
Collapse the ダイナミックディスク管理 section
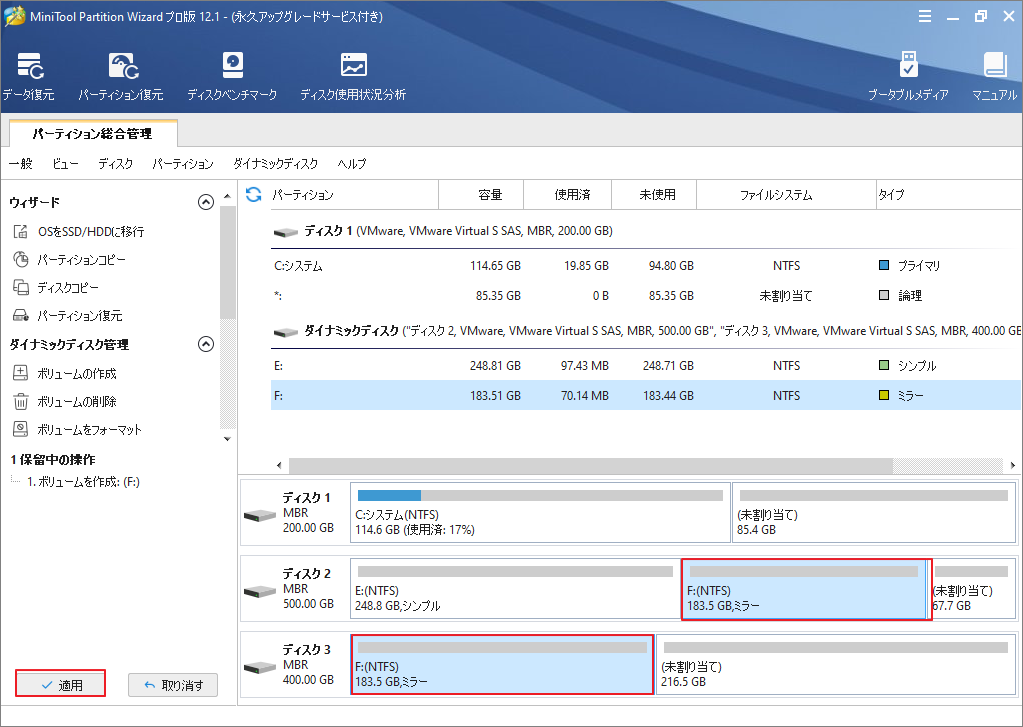tap(206, 344)
